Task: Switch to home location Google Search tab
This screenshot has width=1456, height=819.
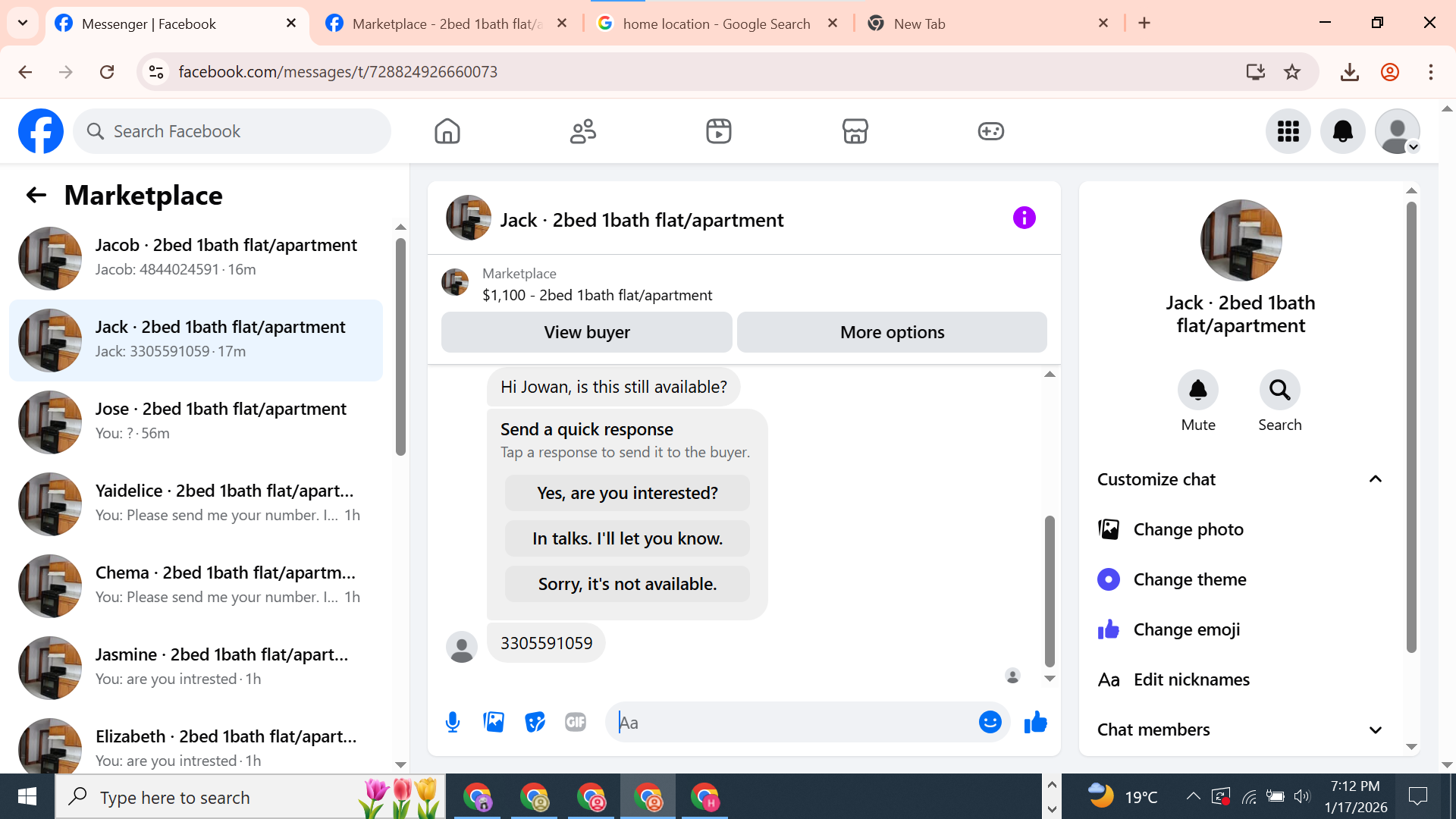Action: (716, 24)
